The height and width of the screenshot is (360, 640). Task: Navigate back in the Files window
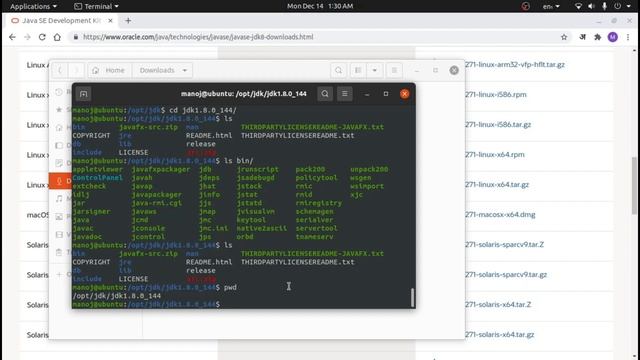pos(60,70)
